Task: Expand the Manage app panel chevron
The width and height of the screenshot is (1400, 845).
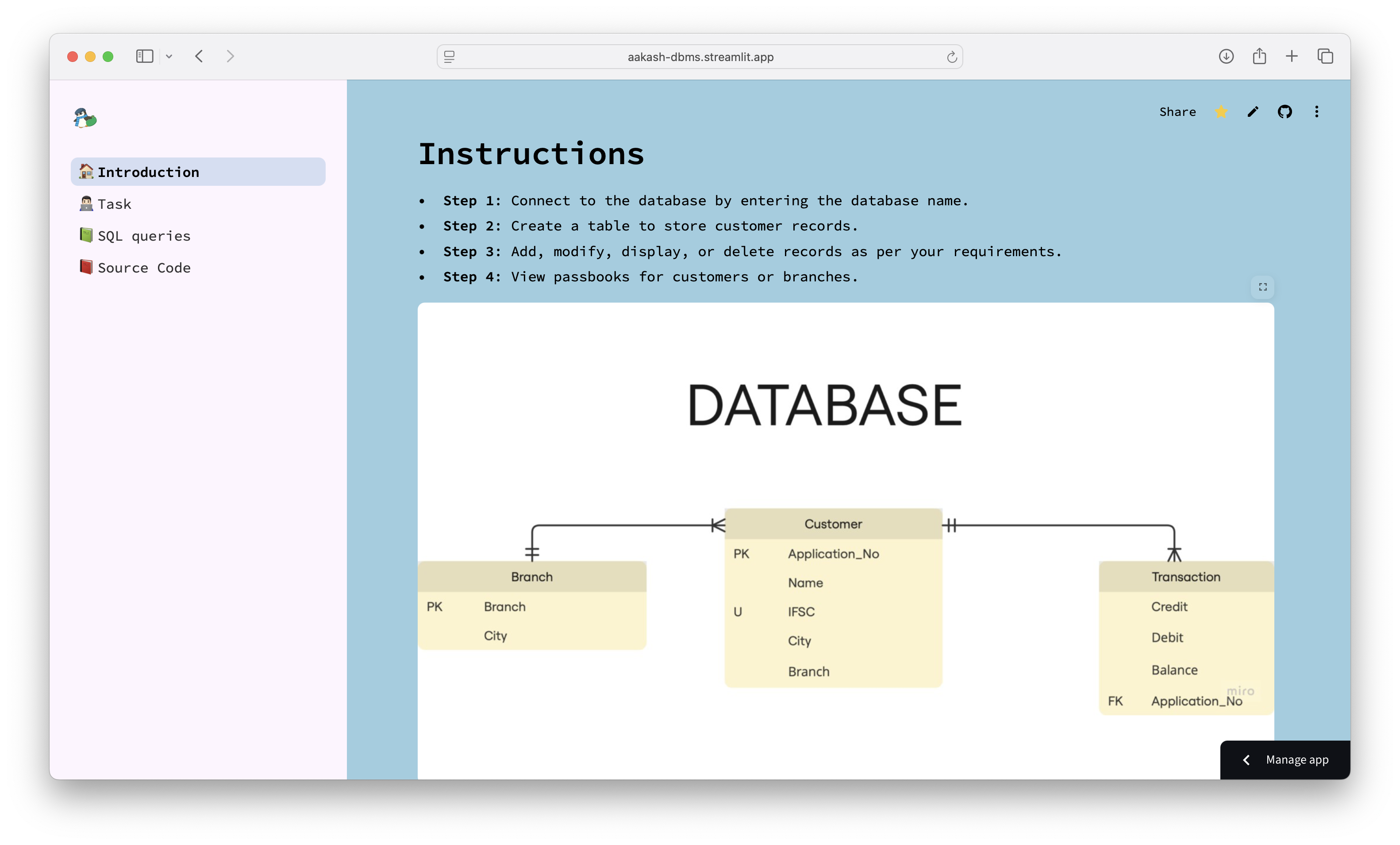Action: point(1246,760)
